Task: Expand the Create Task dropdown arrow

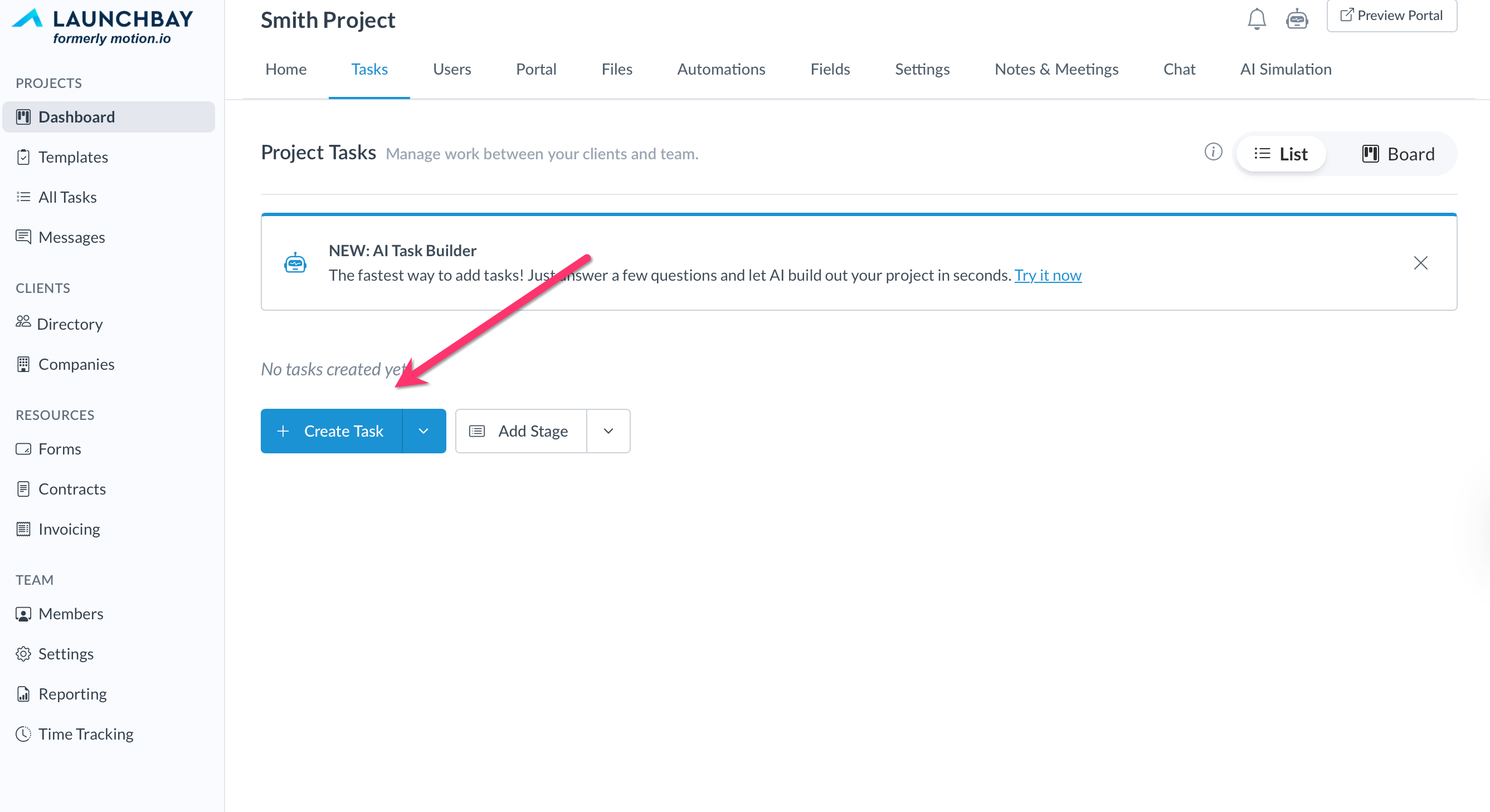Action: [423, 431]
